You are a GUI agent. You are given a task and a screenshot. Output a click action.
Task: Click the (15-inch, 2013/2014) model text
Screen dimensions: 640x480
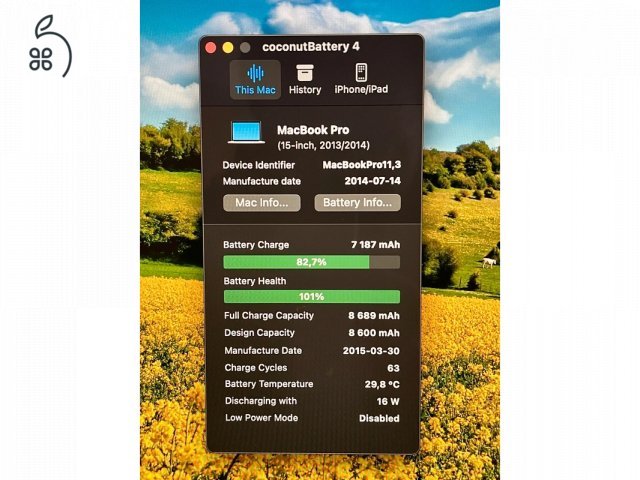pos(323,145)
